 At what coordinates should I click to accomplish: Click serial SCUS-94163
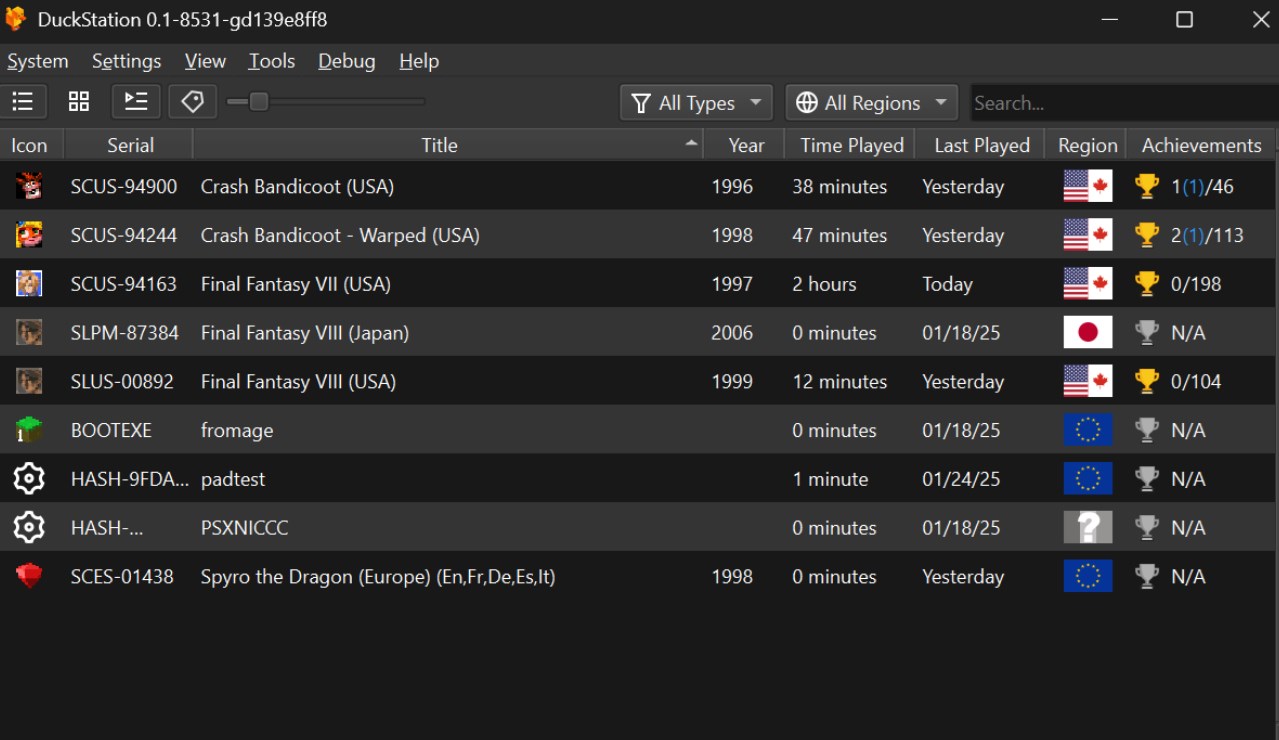tap(124, 284)
